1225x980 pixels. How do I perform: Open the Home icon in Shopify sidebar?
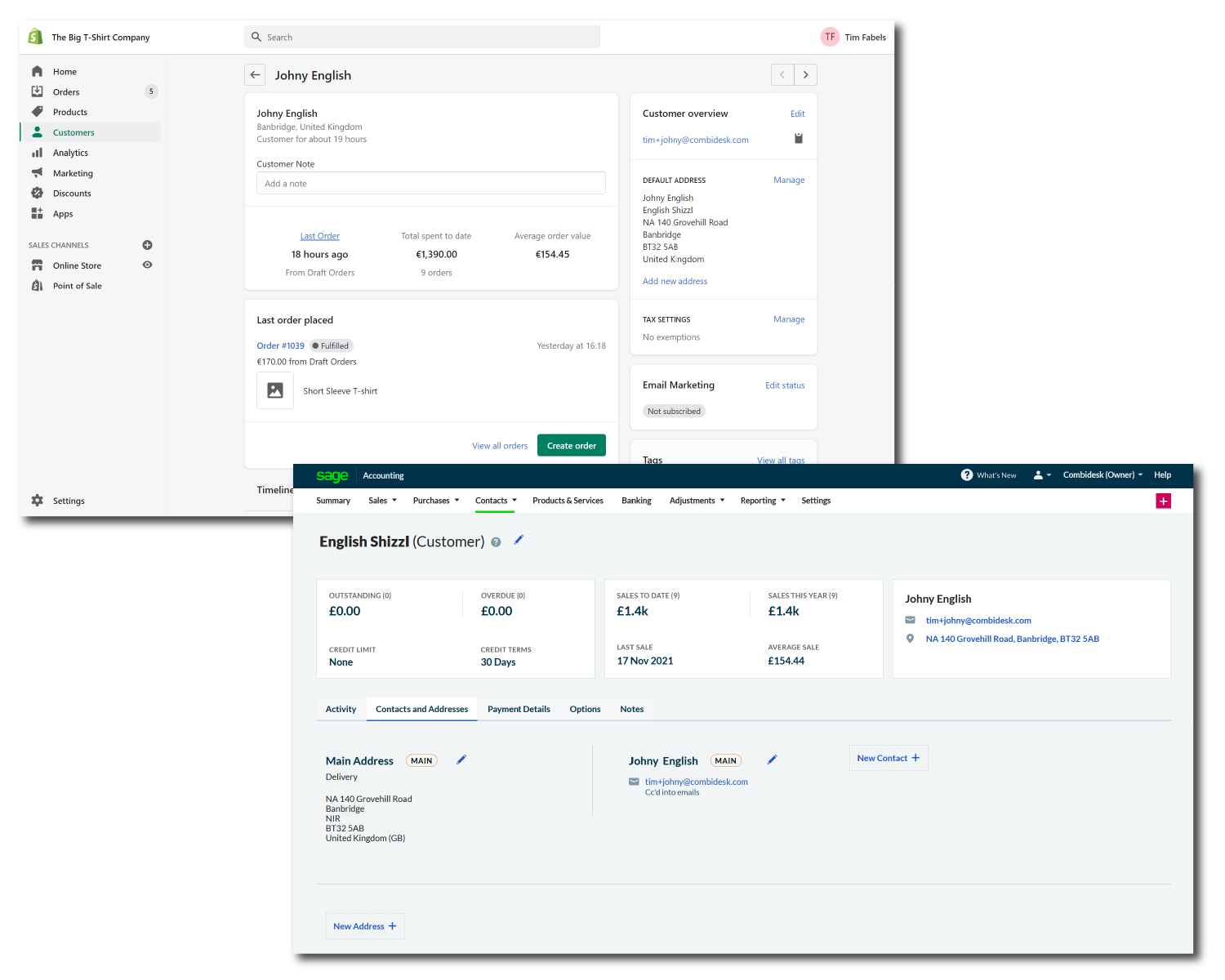(x=38, y=71)
